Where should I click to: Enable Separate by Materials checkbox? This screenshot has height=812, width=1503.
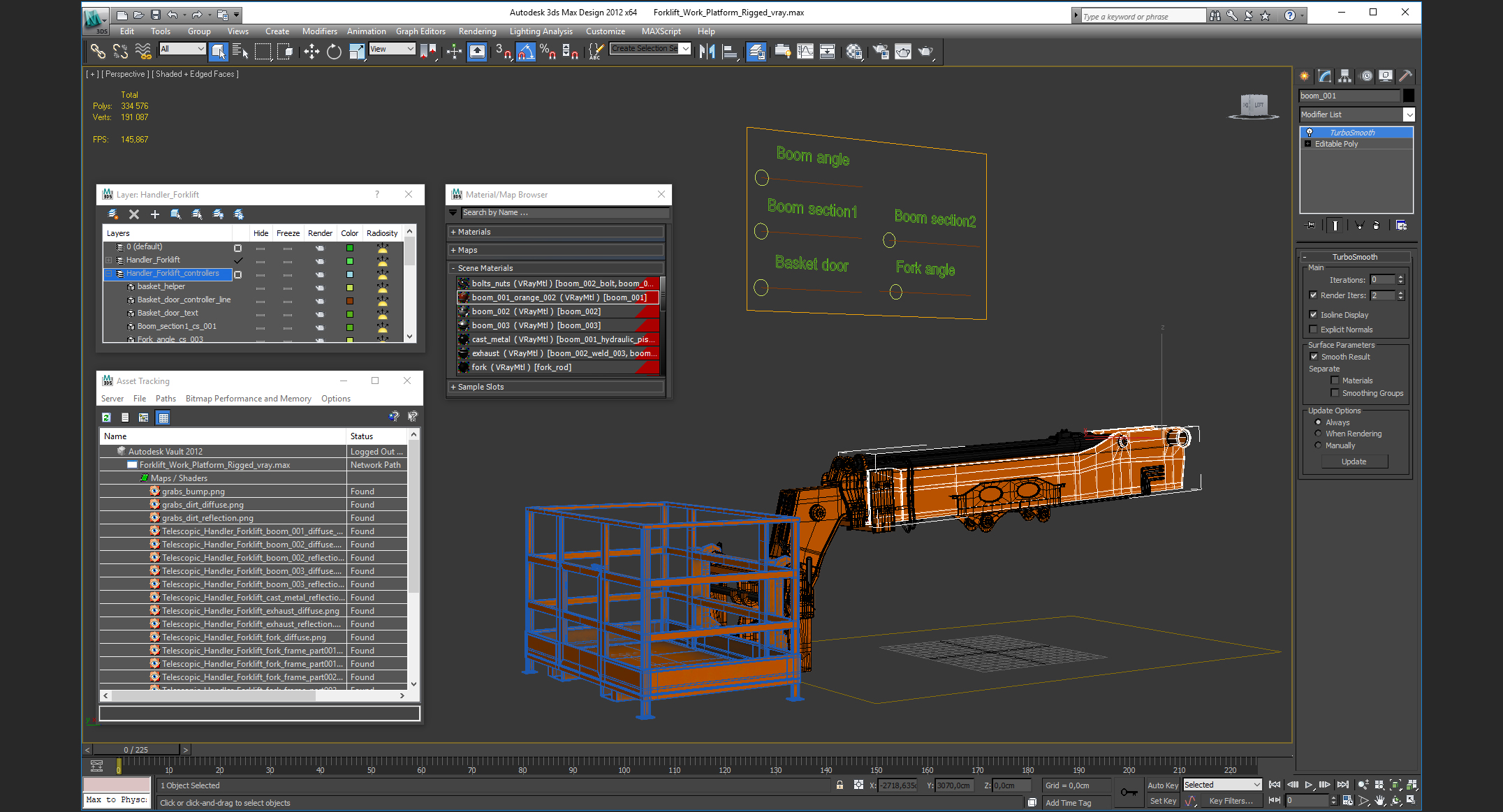tap(1335, 381)
